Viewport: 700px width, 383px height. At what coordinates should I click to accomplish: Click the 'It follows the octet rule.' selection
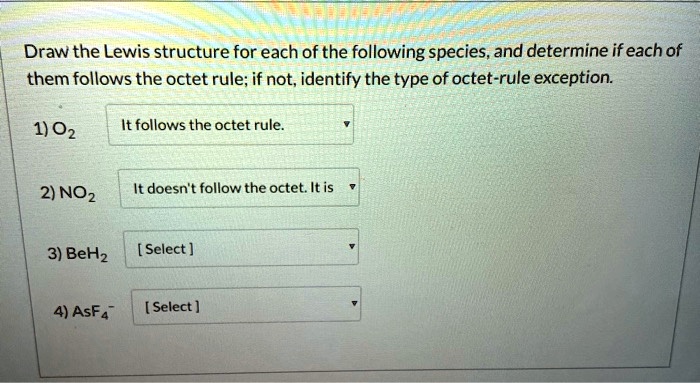(203, 125)
